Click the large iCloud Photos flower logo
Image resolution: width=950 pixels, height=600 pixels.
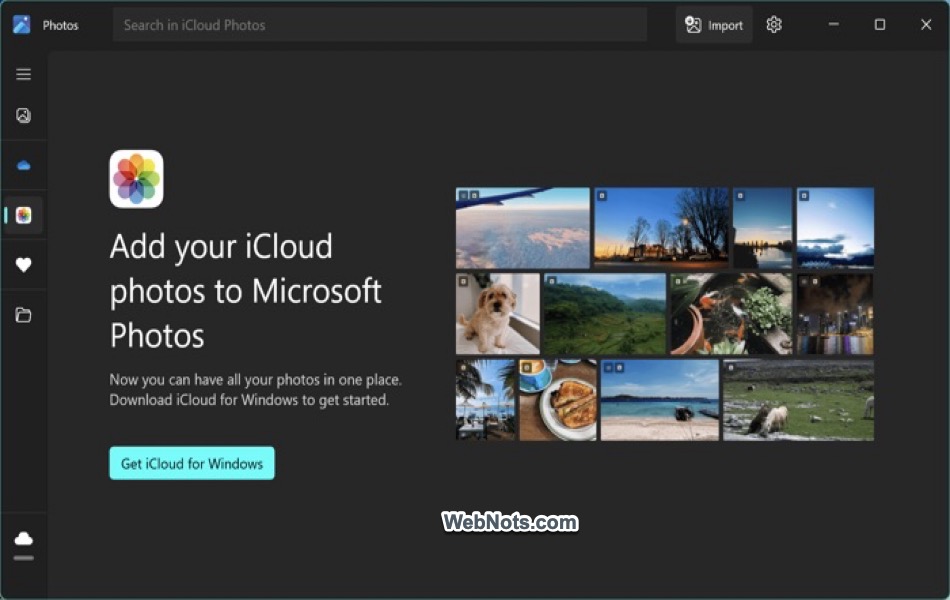coord(136,179)
